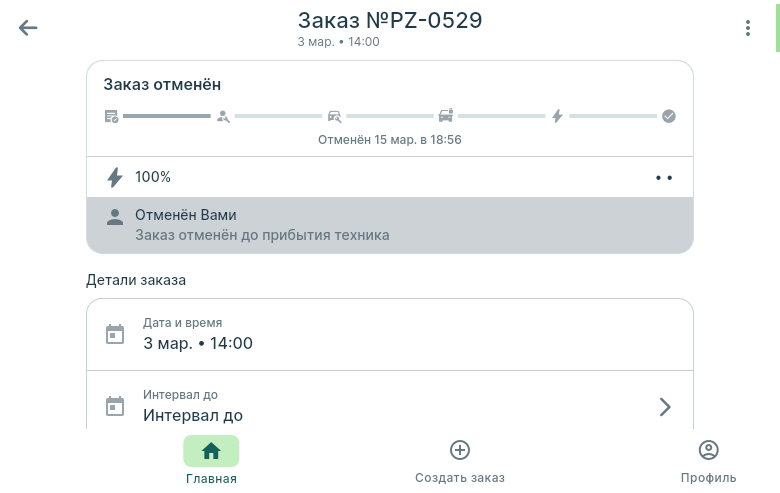
Task: Open the "Дата и время" row
Action: (390, 334)
